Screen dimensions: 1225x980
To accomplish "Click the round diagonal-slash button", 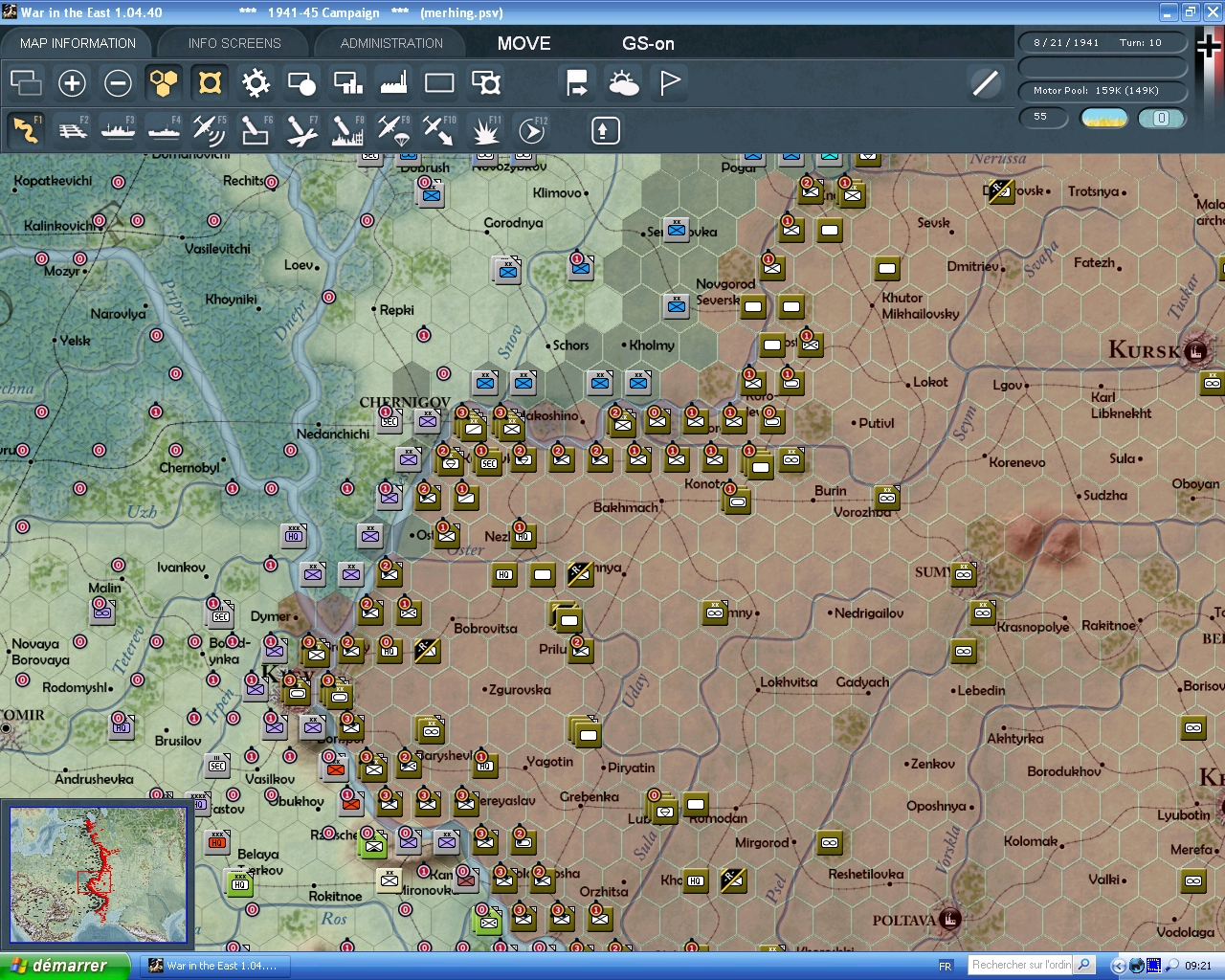I will (x=985, y=83).
